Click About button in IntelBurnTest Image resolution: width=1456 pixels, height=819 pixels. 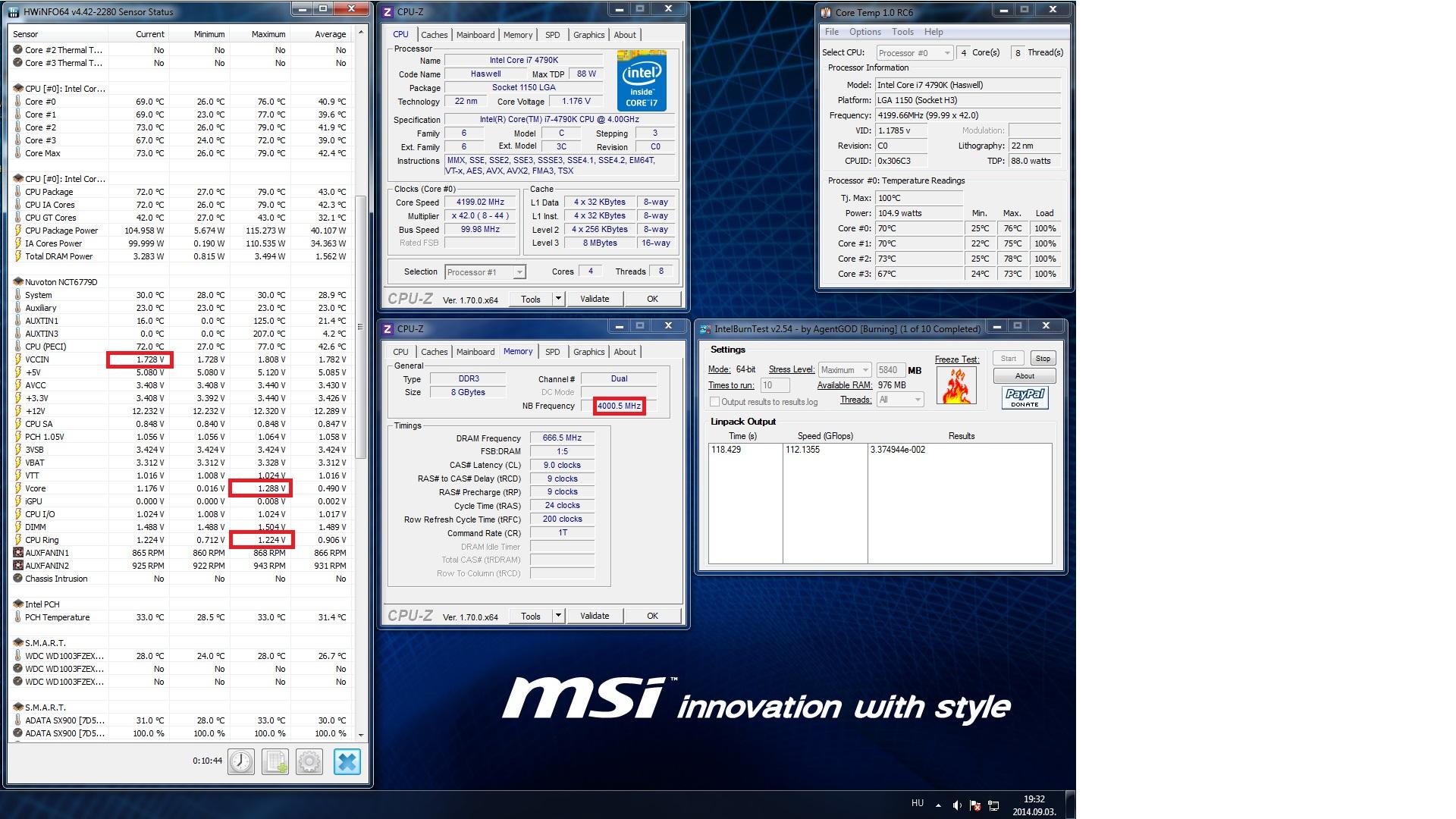coord(1025,376)
